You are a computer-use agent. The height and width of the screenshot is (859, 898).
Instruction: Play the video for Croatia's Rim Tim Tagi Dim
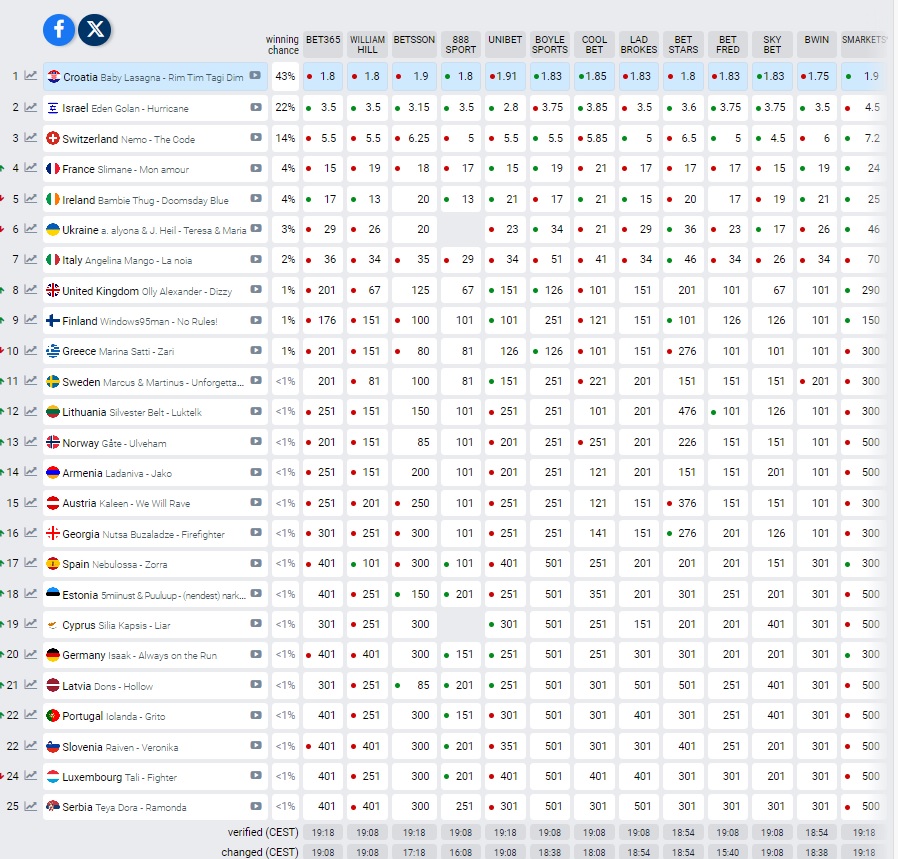click(255, 76)
